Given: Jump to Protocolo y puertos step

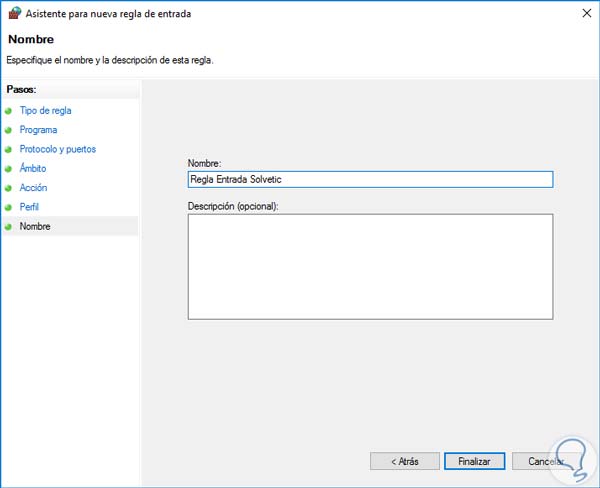Looking at the screenshot, I should [58, 149].
